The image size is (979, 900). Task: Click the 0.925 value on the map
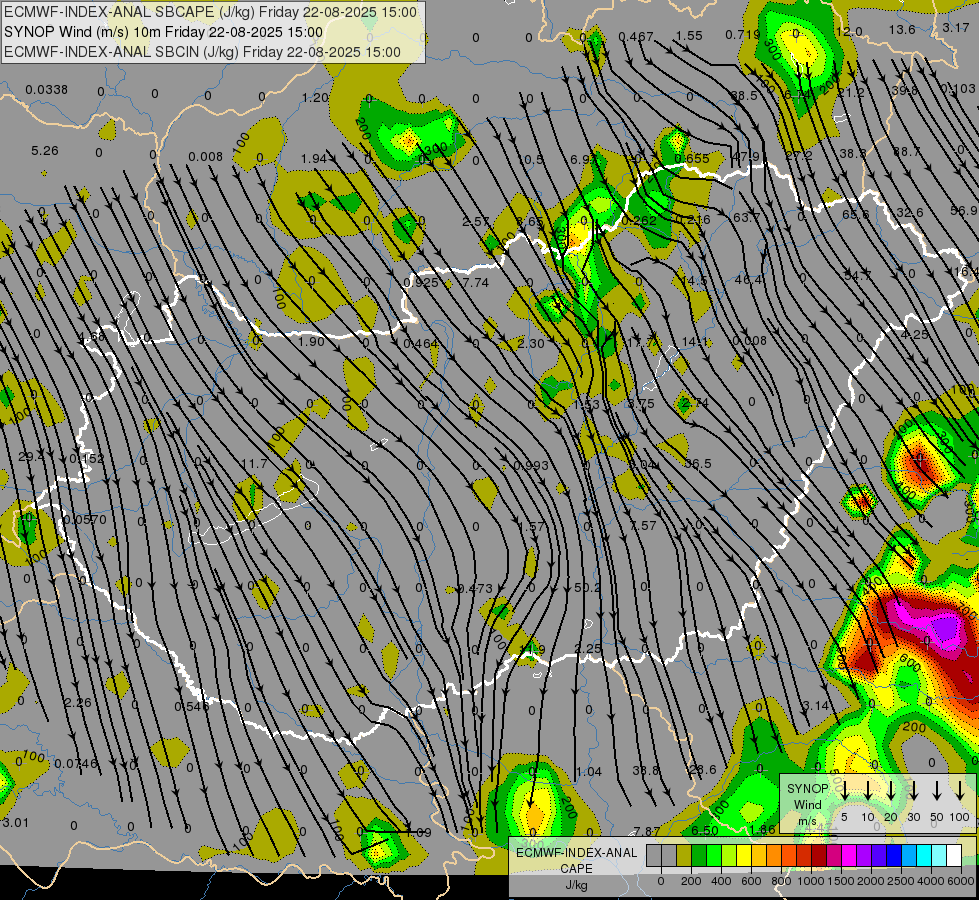pyautogui.click(x=421, y=282)
